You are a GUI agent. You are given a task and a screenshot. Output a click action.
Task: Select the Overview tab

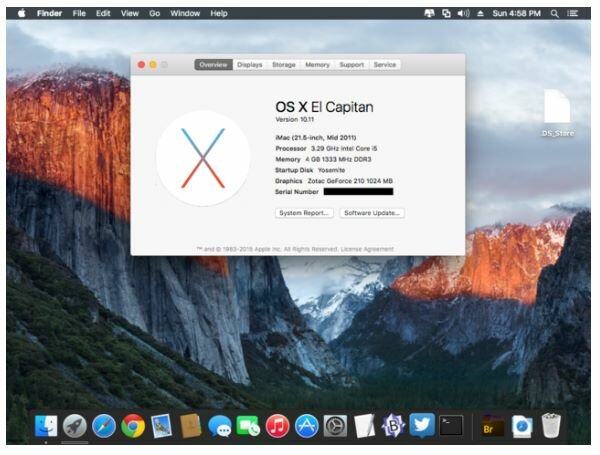click(214, 65)
